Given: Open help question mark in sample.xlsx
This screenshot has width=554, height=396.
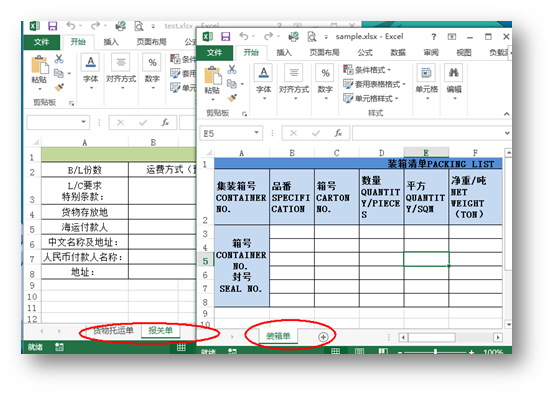Looking at the screenshot, I should (434, 37).
